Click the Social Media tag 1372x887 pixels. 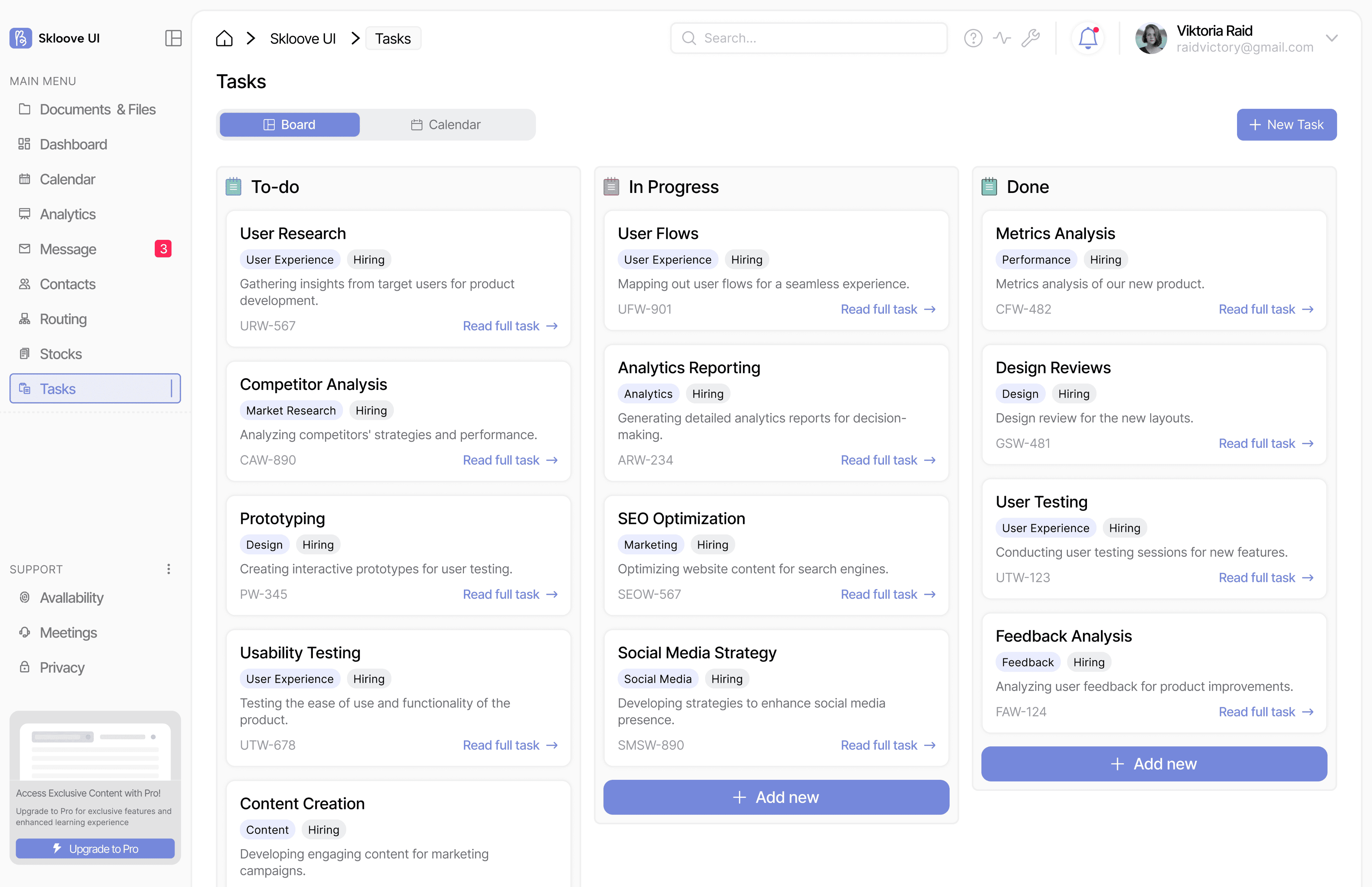[x=658, y=679]
